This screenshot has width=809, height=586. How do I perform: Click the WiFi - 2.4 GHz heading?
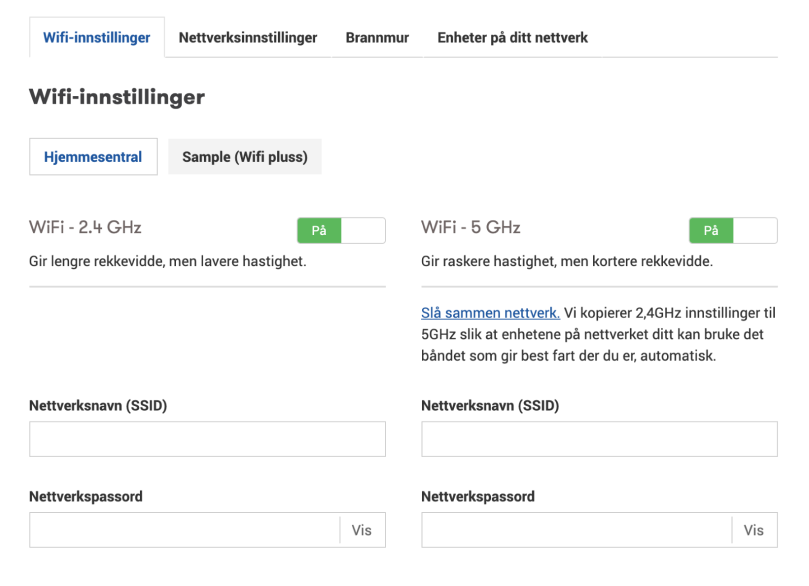[x=85, y=227]
